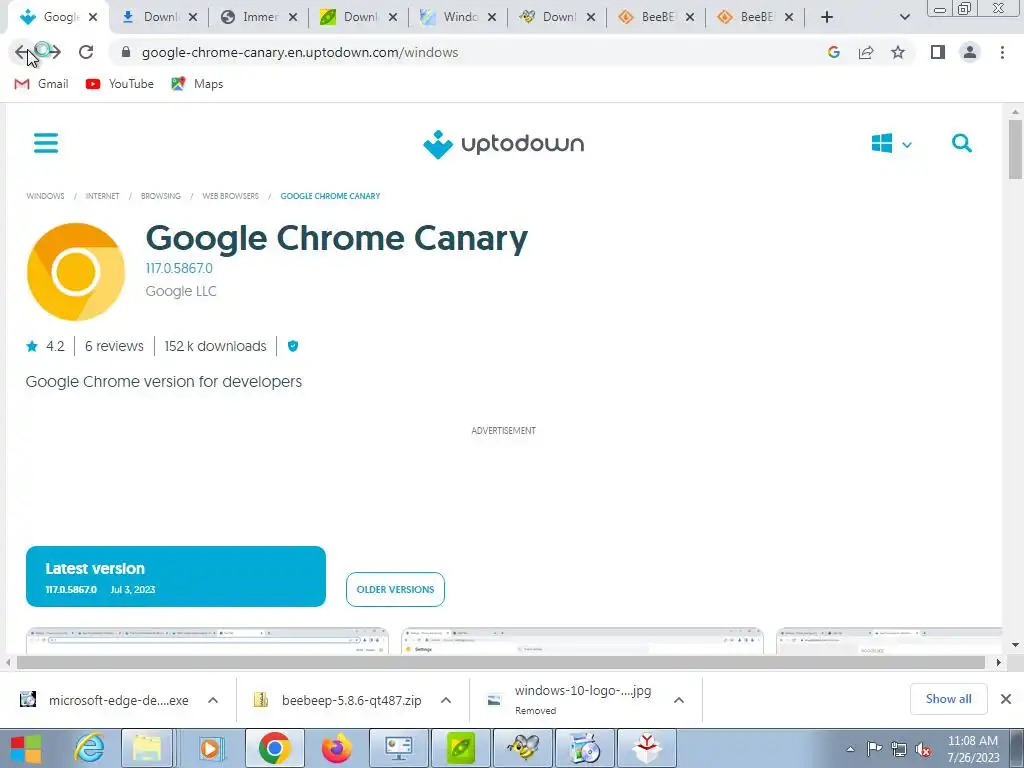Reload the current page
The width and height of the screenshot is (1024, 768).
pyautogui.click(x=86, y=52)
